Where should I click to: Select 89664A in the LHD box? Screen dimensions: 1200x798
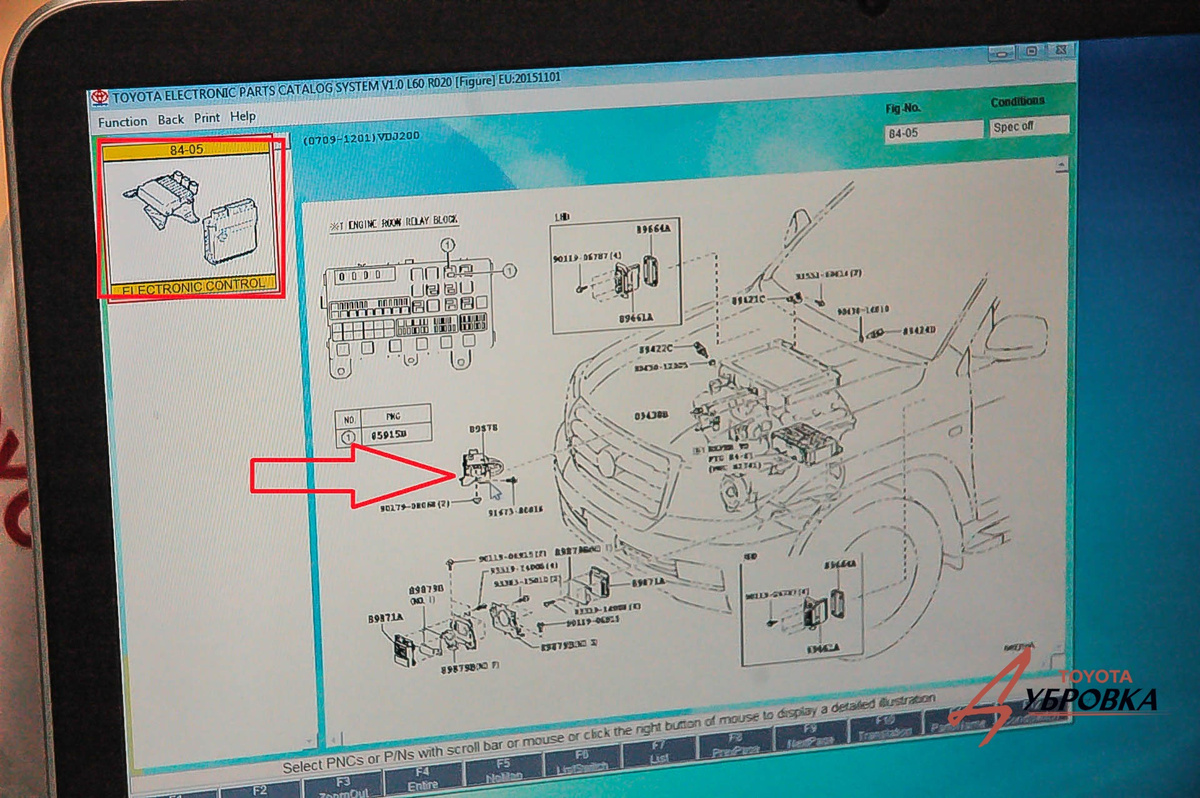pyautogui.click(x=653, y=227)
